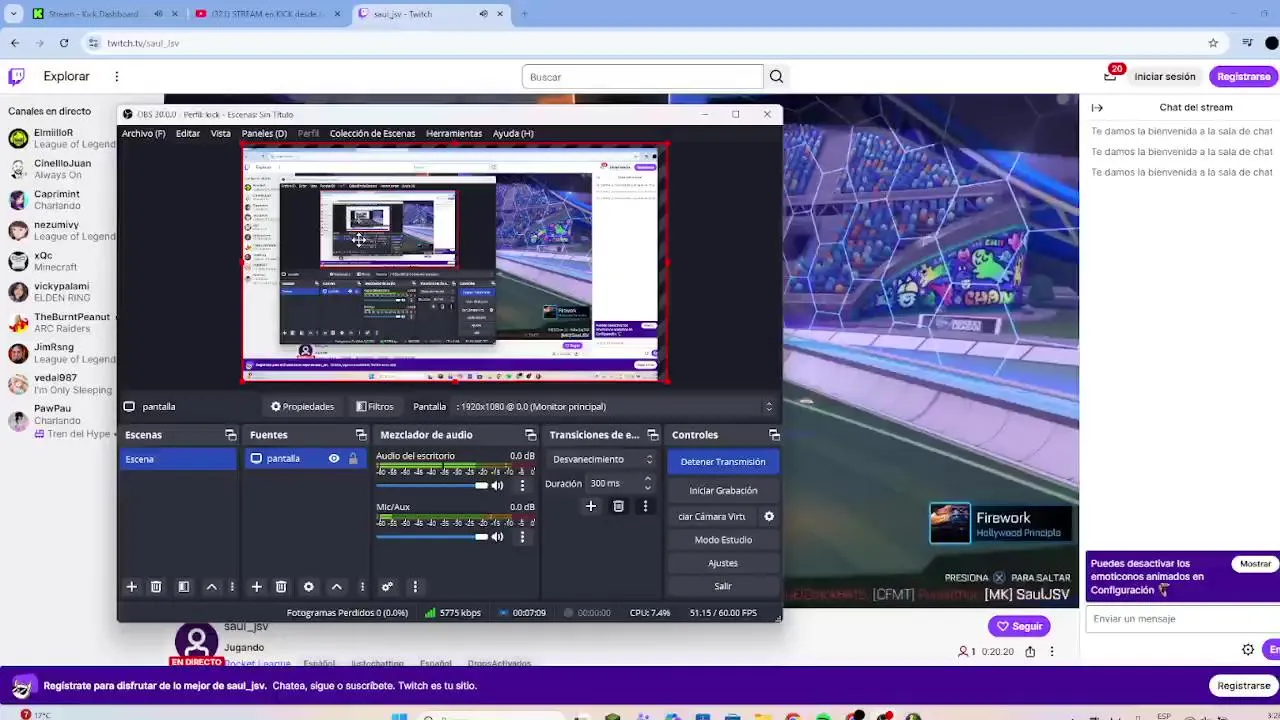The height and width of the screenshot is (720, 1280).
Task: Set Mic/Aux volume slider
Action: point(432,537)
